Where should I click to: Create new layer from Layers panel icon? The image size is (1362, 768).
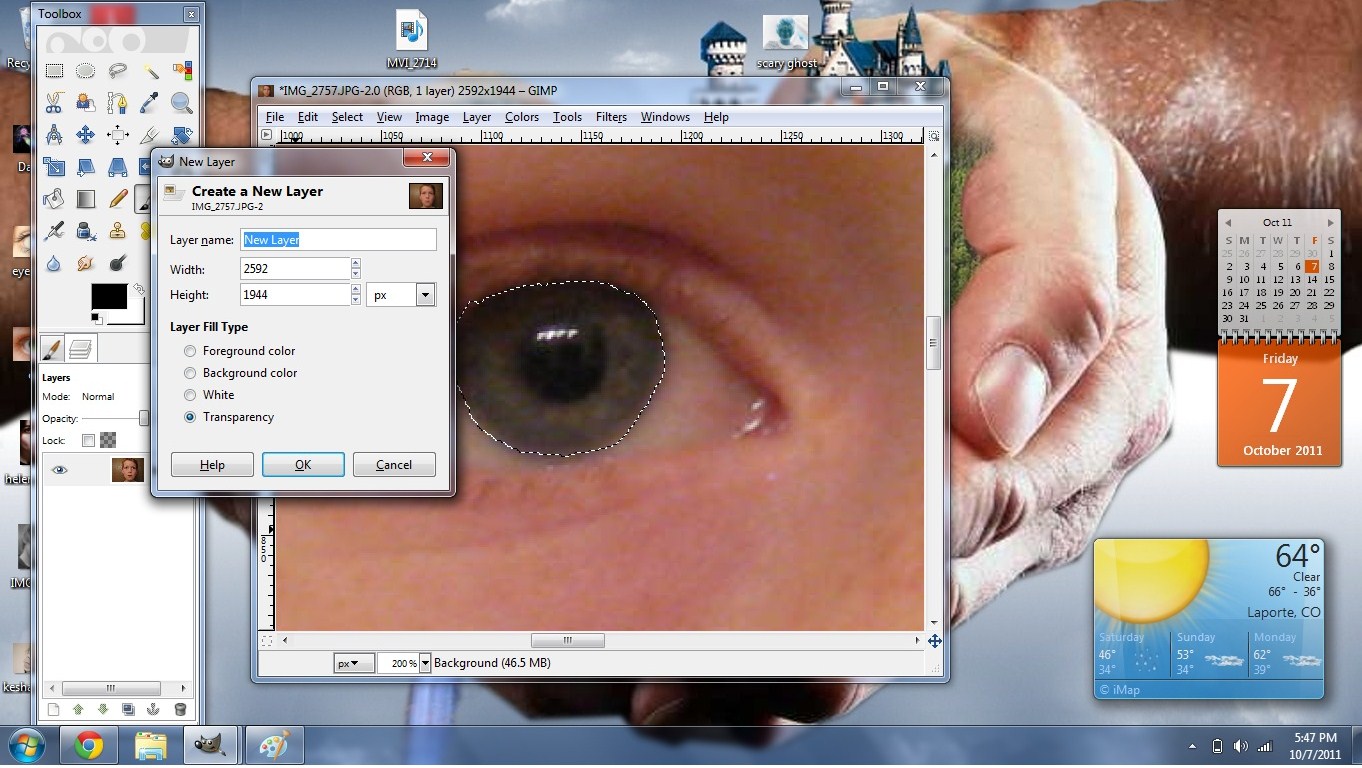click(x=52, y=709)
